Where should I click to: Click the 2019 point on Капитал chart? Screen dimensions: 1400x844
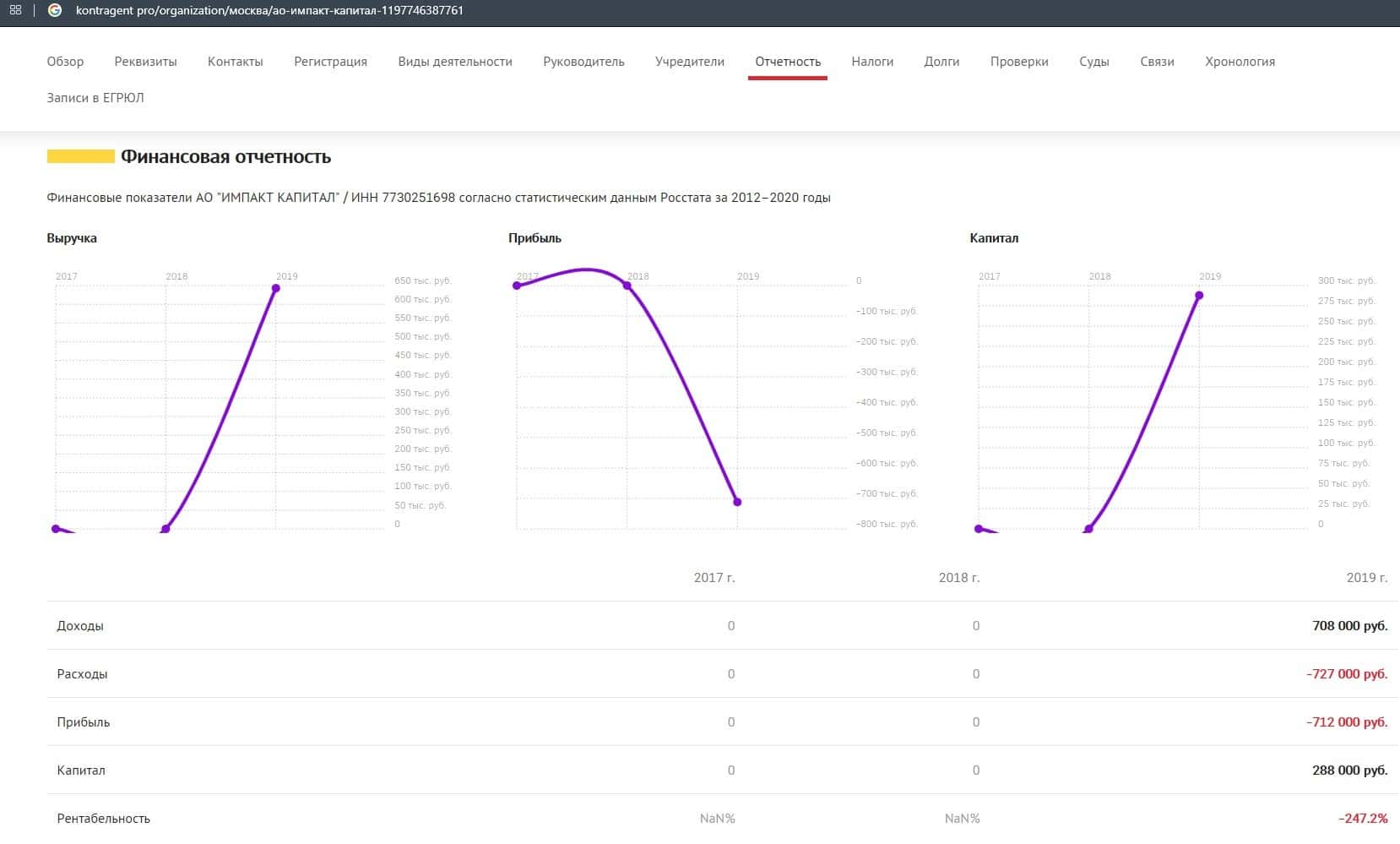(x=1199, y=296)
